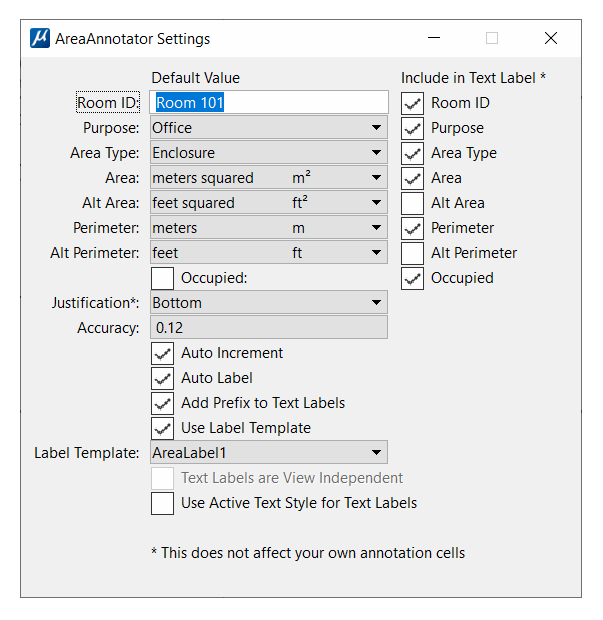Open the Alt Area dropdown showing feet squared

tap(269, 202)
